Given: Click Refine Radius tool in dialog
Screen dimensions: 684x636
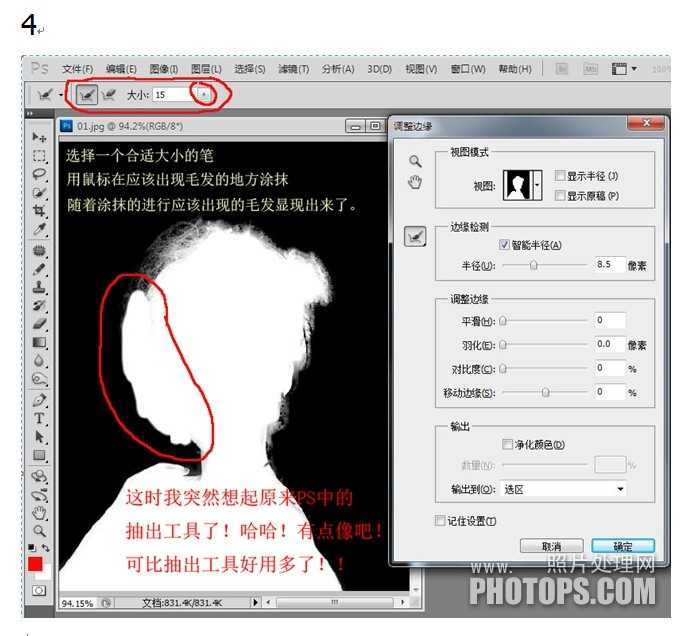Looking at the screenshot, I should [415, 237].
